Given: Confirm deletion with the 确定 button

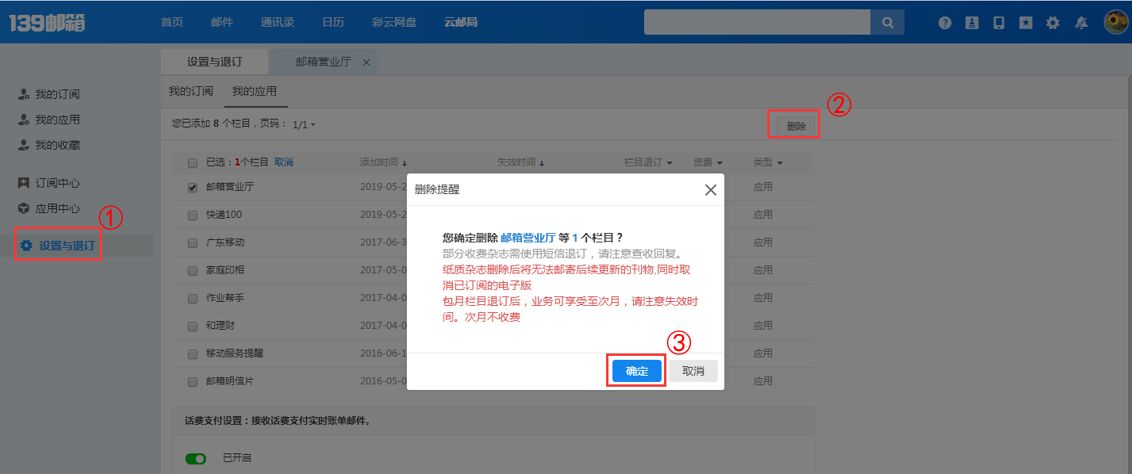Looking at the screenshot, I should [x=637, y=371].
